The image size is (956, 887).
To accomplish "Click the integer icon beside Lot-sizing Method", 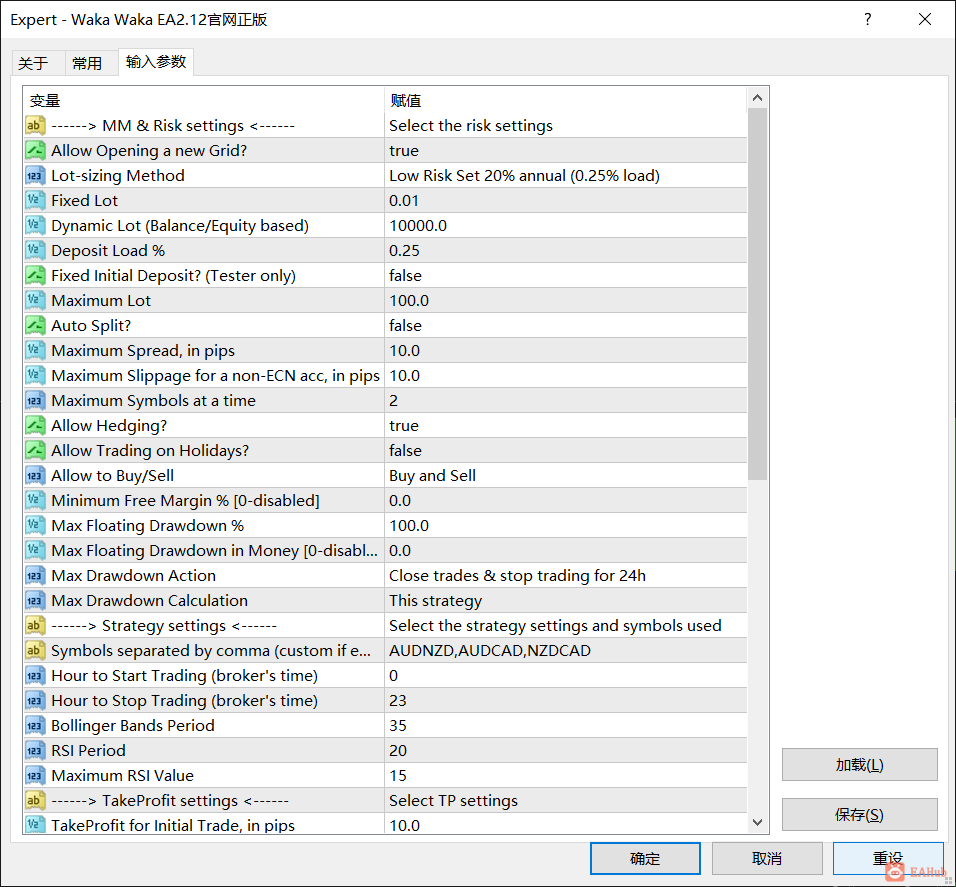I will (x=35, y=176).
